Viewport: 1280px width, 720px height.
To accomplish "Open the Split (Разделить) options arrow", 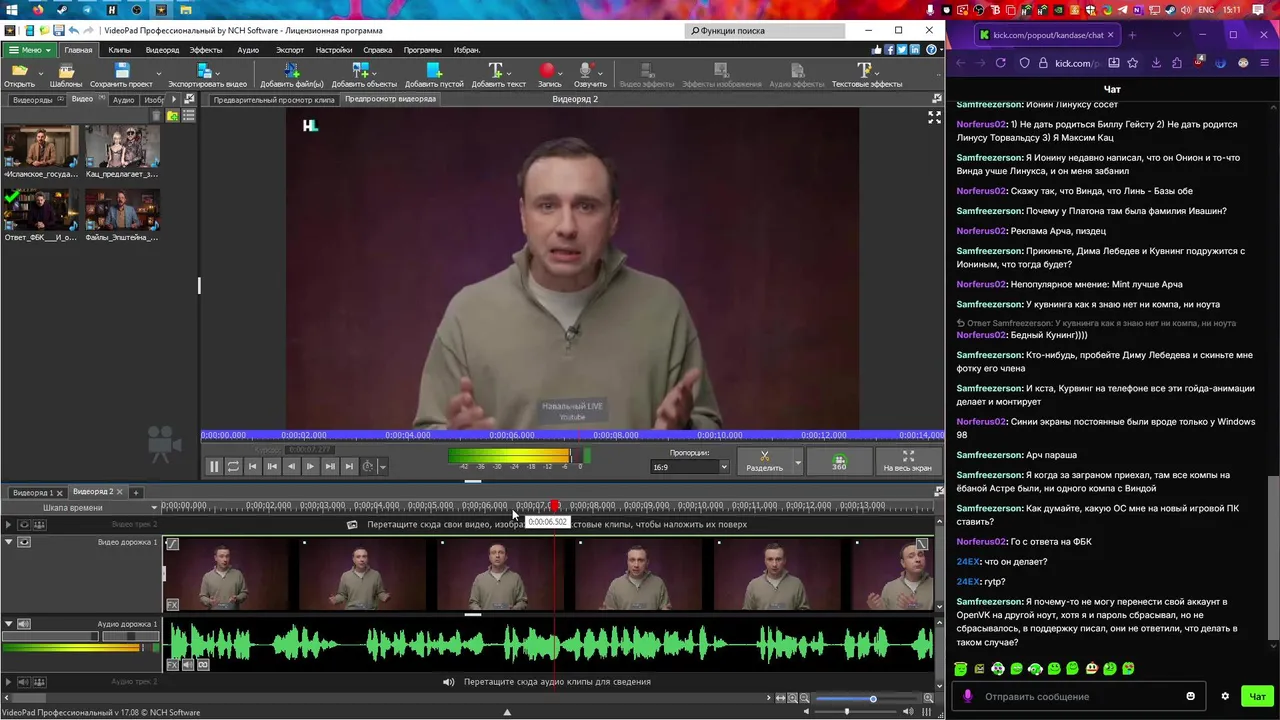I will click(797, 462).
